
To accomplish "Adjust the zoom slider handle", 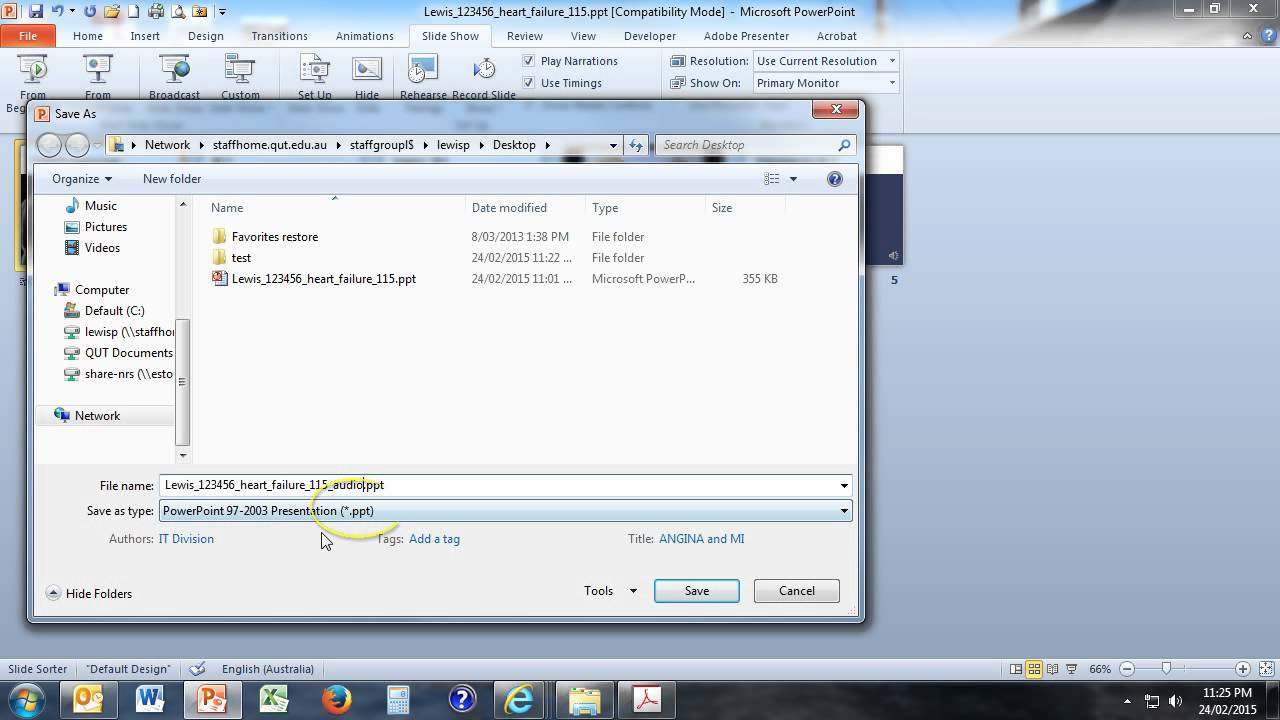I will [x=1166, y=669].
